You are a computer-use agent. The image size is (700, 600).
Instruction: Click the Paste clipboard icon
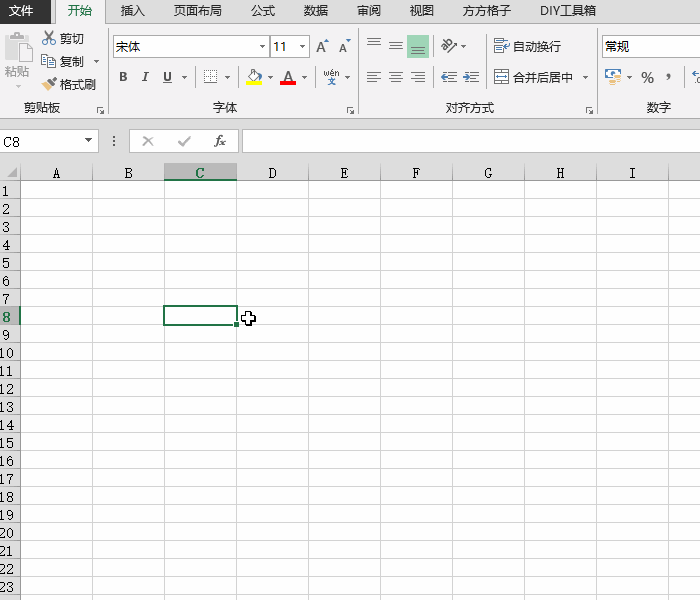(x=18, y=47)
